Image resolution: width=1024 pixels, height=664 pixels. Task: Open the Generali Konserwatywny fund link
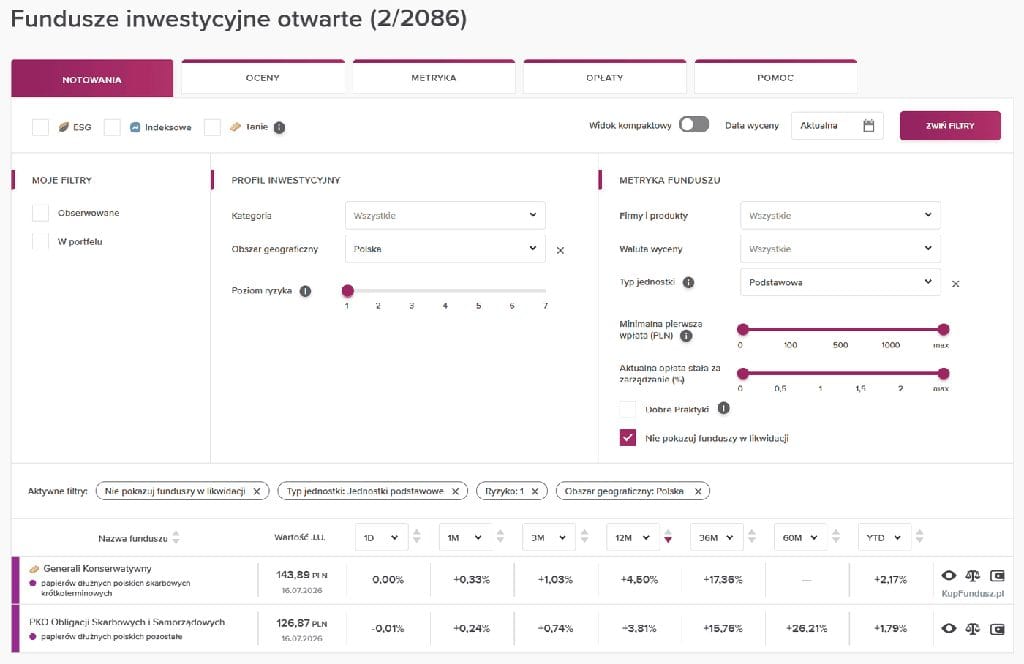tap(97, 569)
